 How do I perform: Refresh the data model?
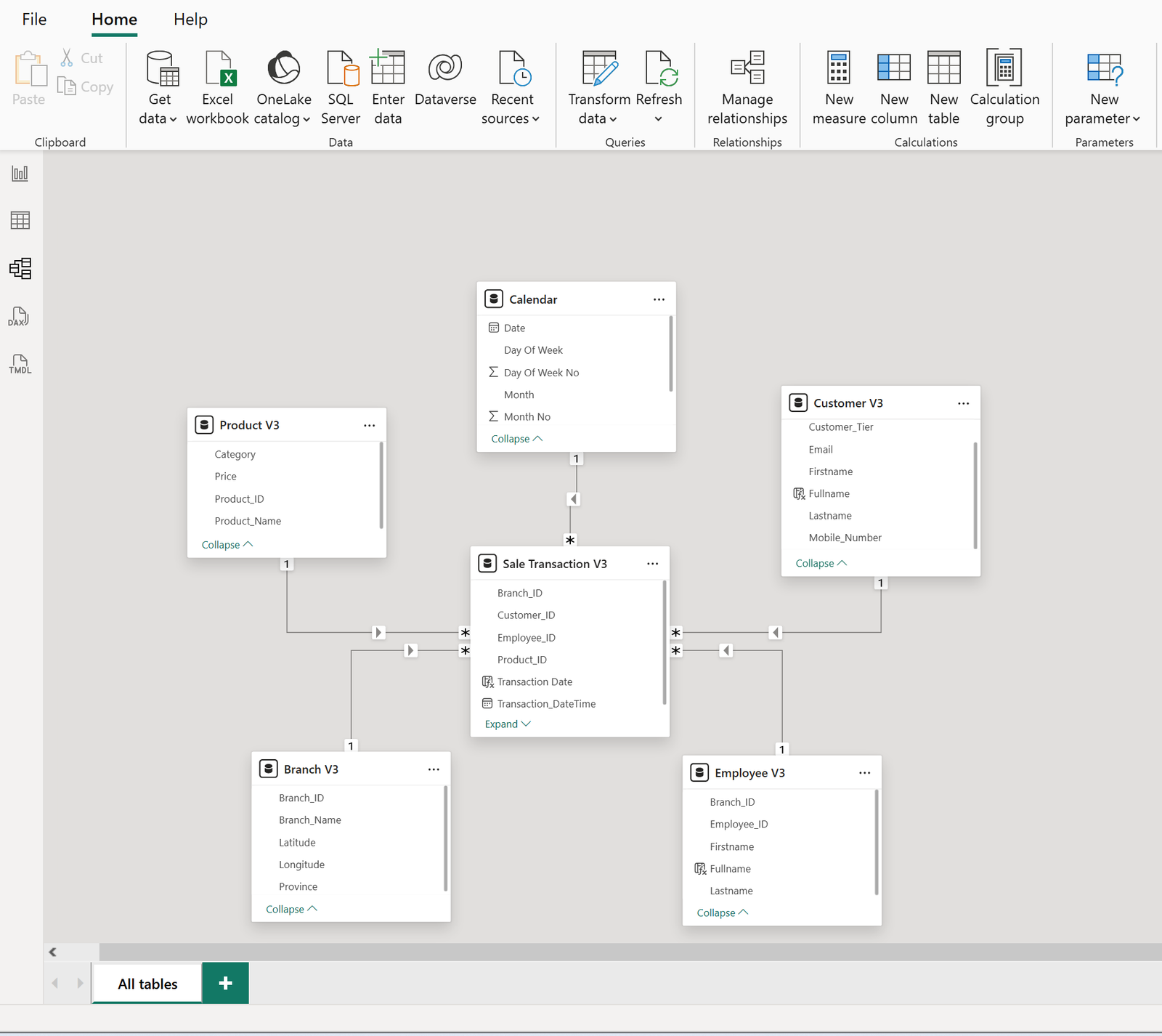[659, 78]
